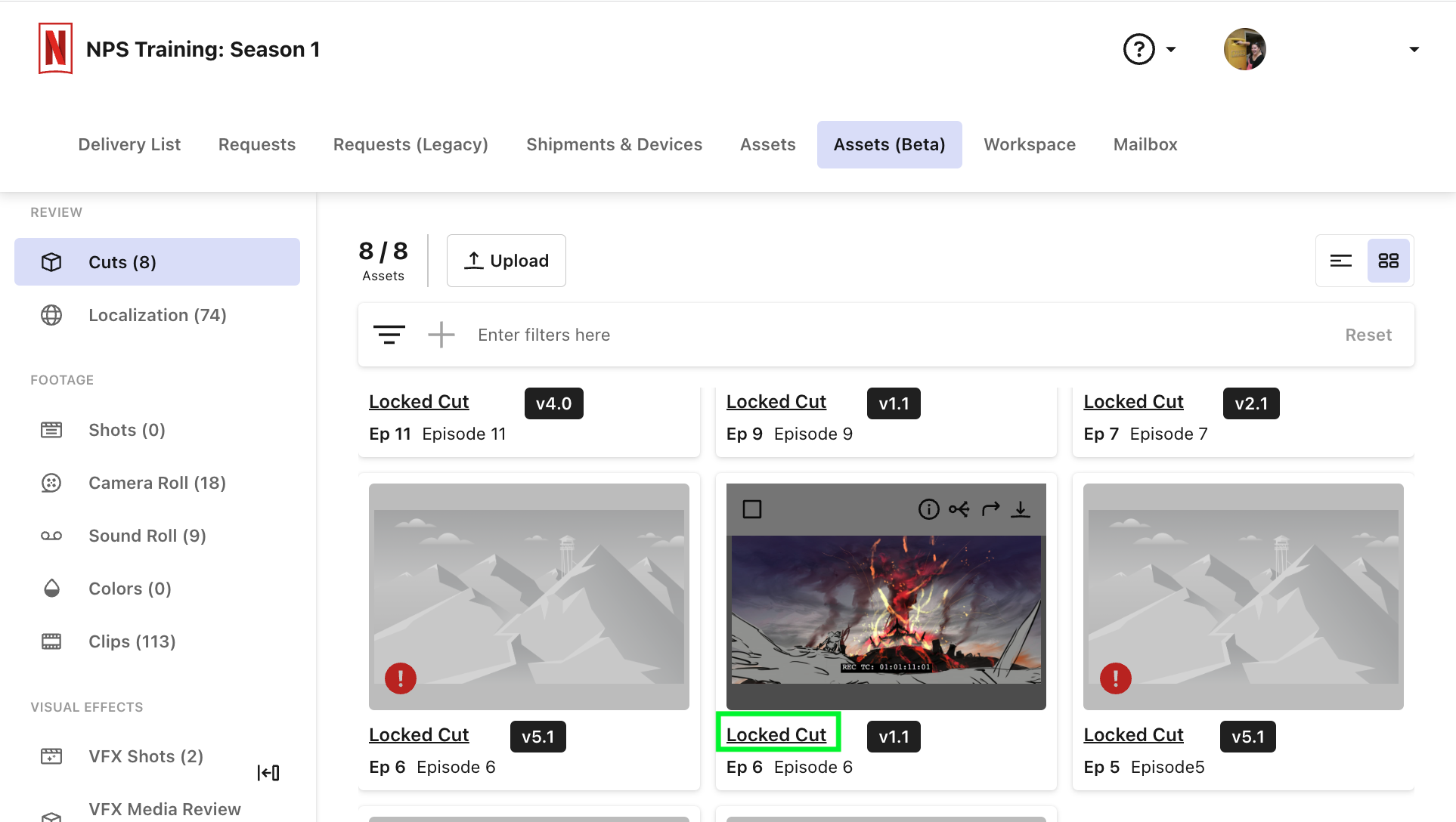Click error alert icon on Episode 6 v5.1
1456x822 pixels.
click(x=401, y=678)
